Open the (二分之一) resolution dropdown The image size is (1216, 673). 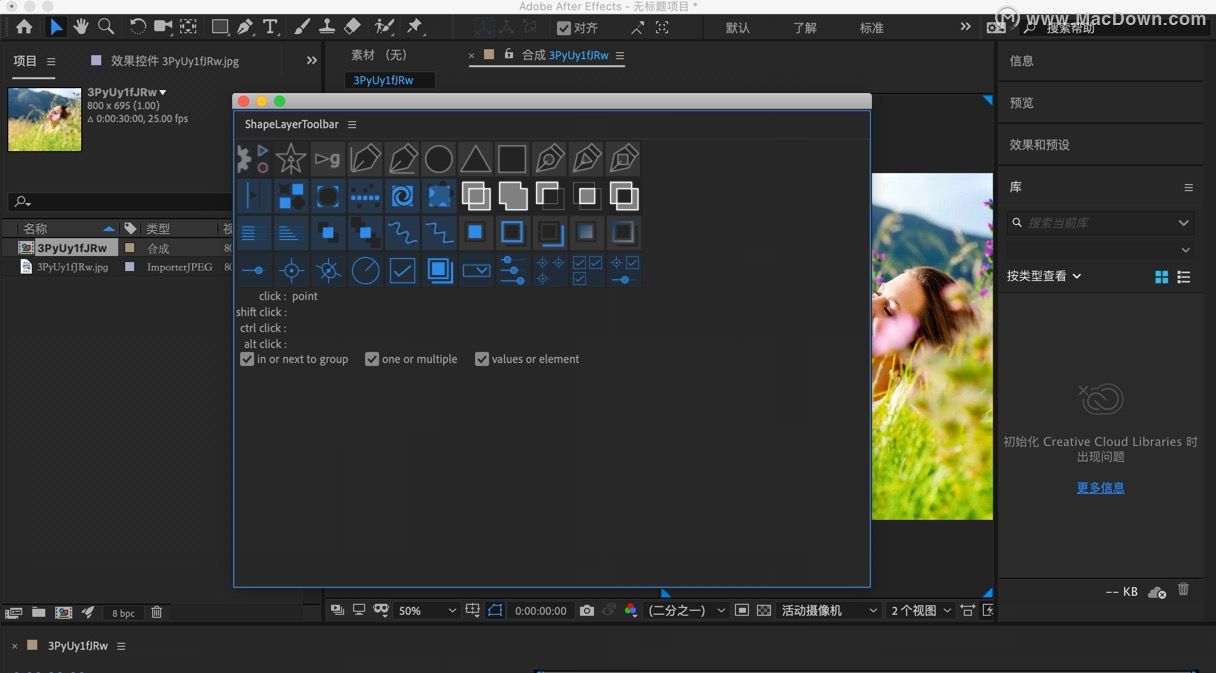[687, 610]
